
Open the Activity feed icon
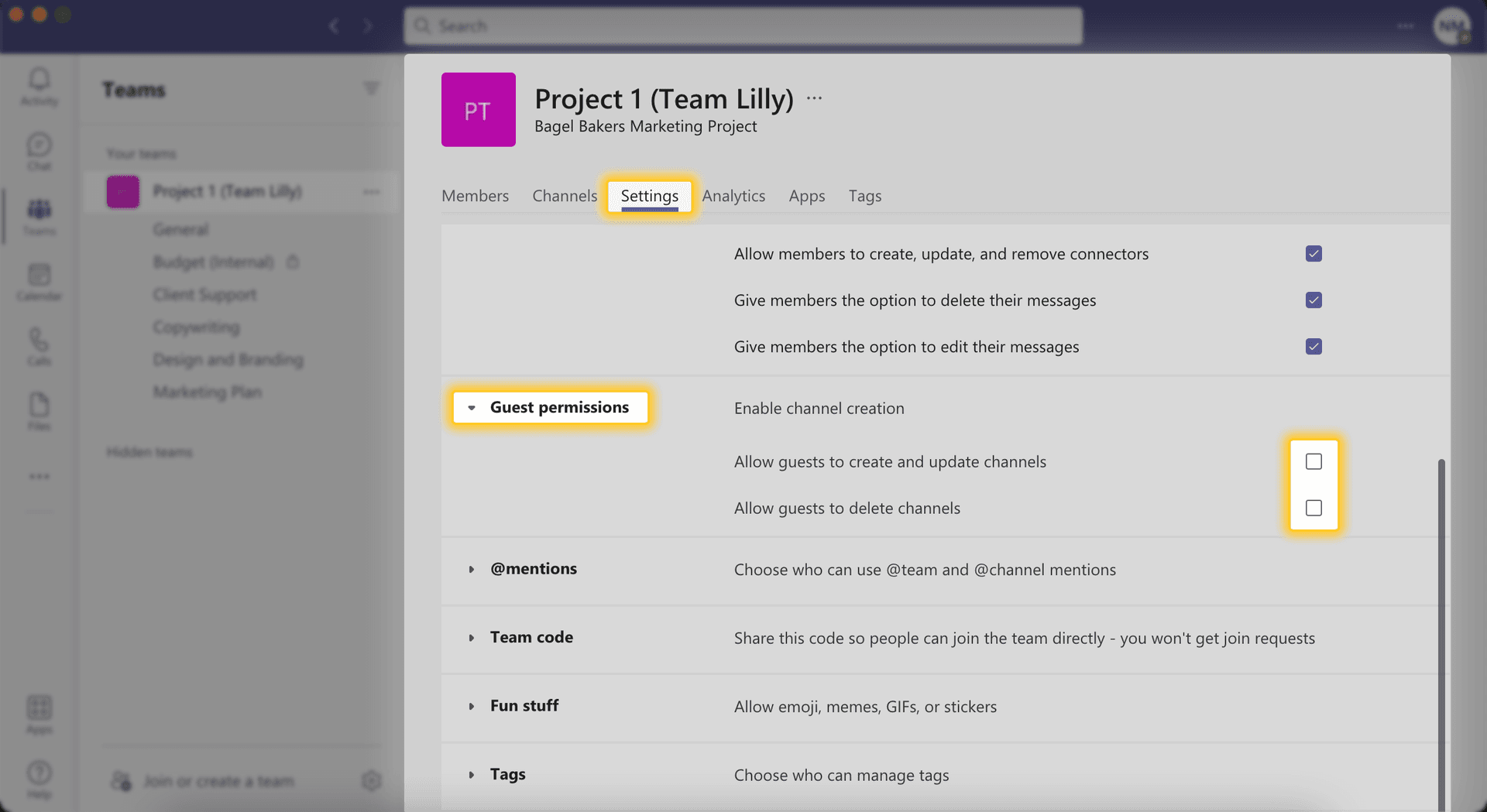coord(39,85)
